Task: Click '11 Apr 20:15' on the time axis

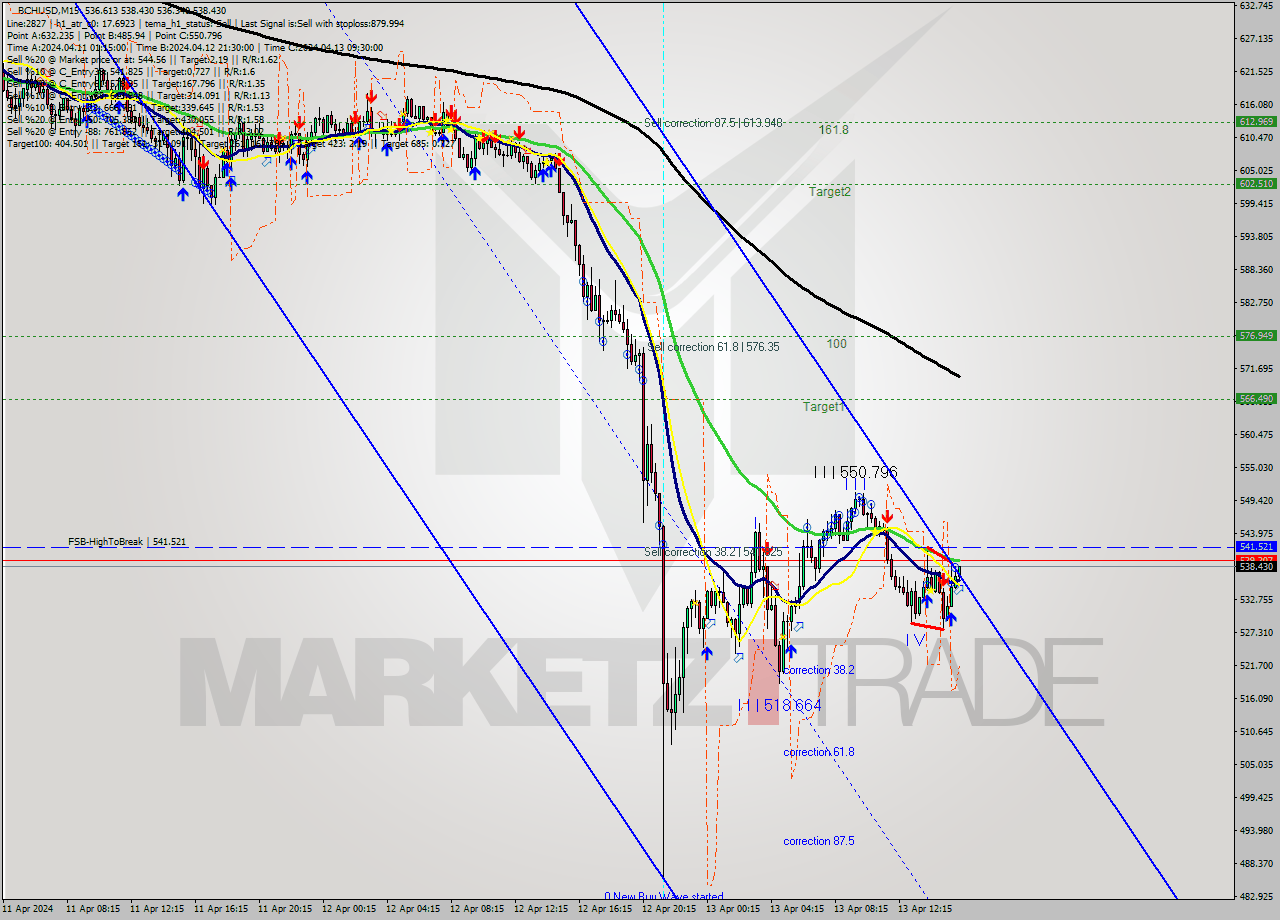Action: pyautogui.click(x=285, y=910)
